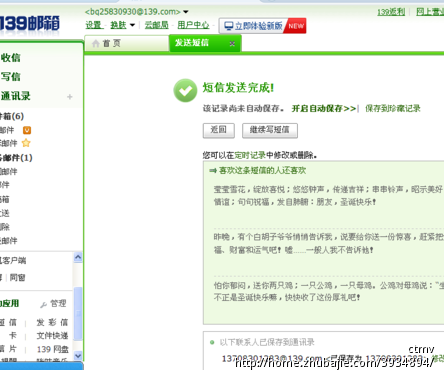The width and height of the screenshot is (444, 370).
Task: Click the star icon beside starred mail
Action: click(x=26, y=143)
